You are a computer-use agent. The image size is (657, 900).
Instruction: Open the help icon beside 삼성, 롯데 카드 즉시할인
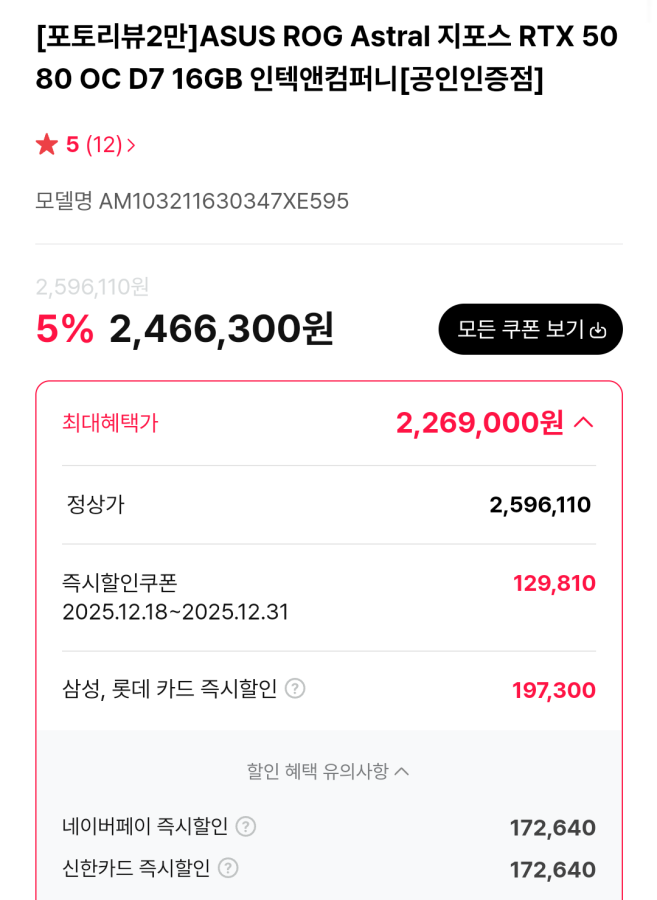(x=293, y=689)
